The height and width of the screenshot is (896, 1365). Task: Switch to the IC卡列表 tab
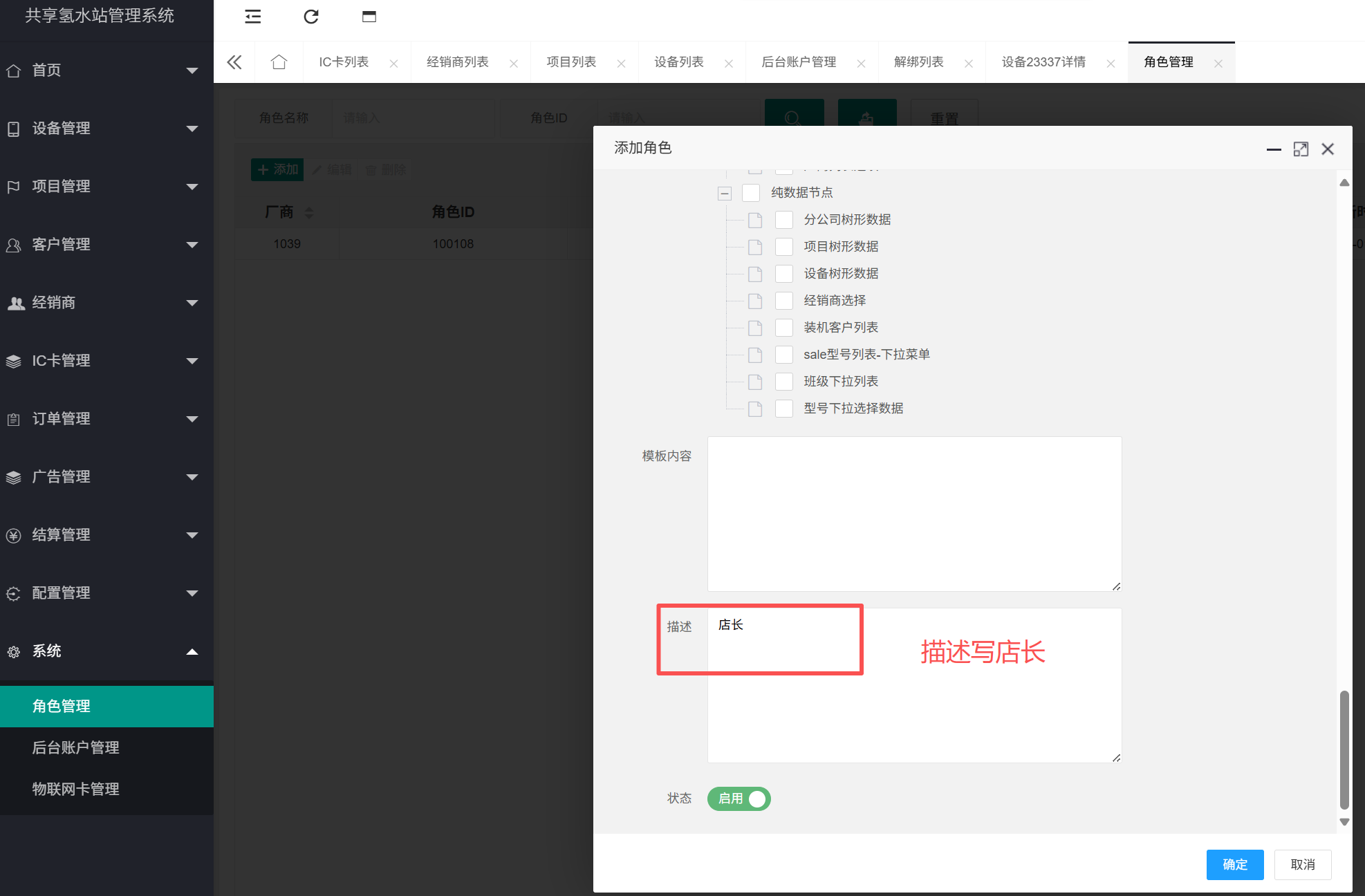tap(344, 62)
